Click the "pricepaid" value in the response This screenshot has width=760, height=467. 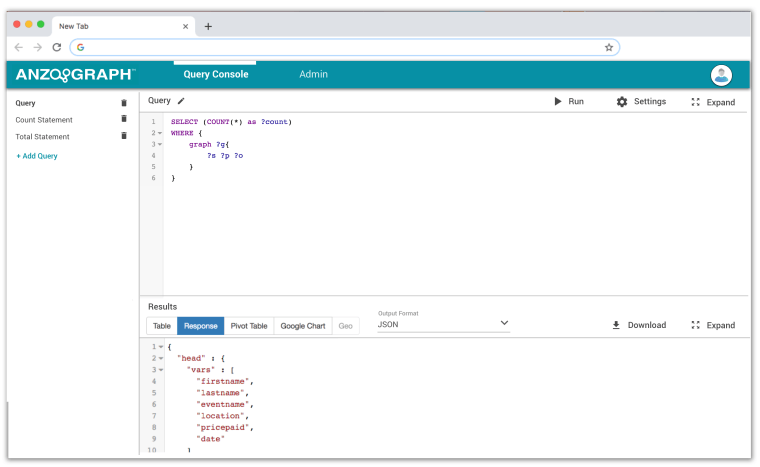222,427
